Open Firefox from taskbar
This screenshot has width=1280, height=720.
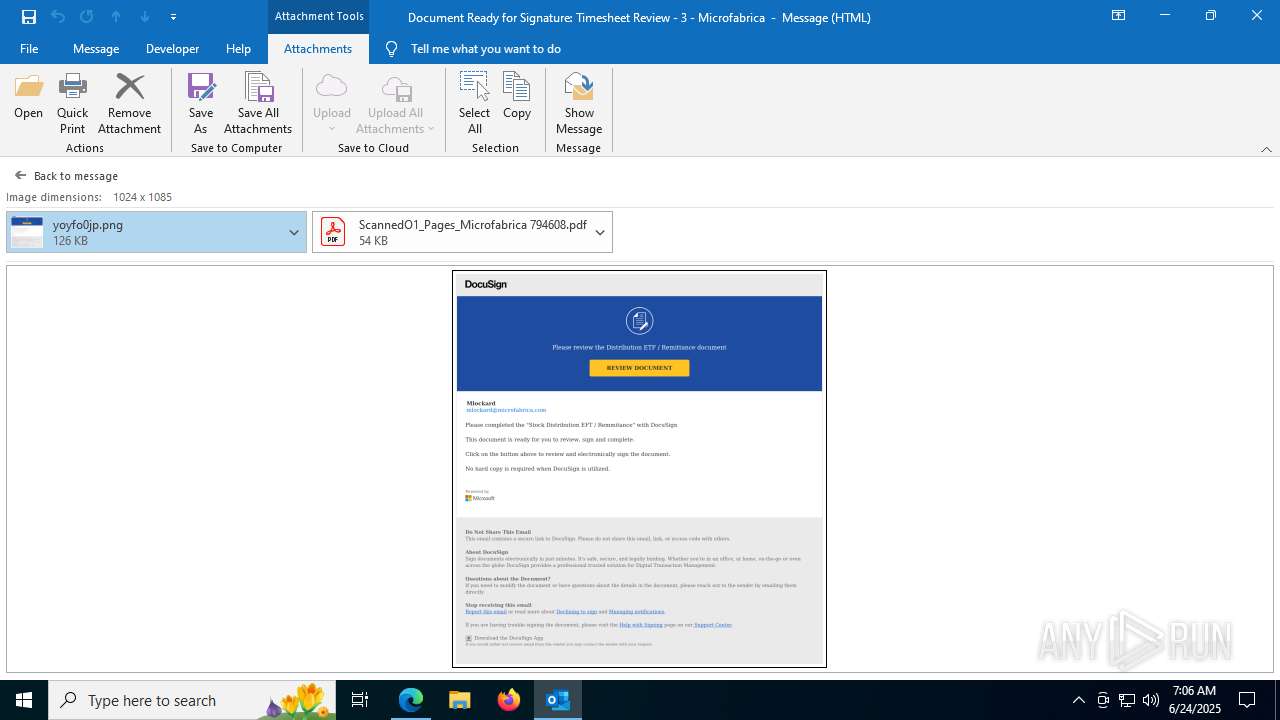pyautogui.click(x=509, y=700)
